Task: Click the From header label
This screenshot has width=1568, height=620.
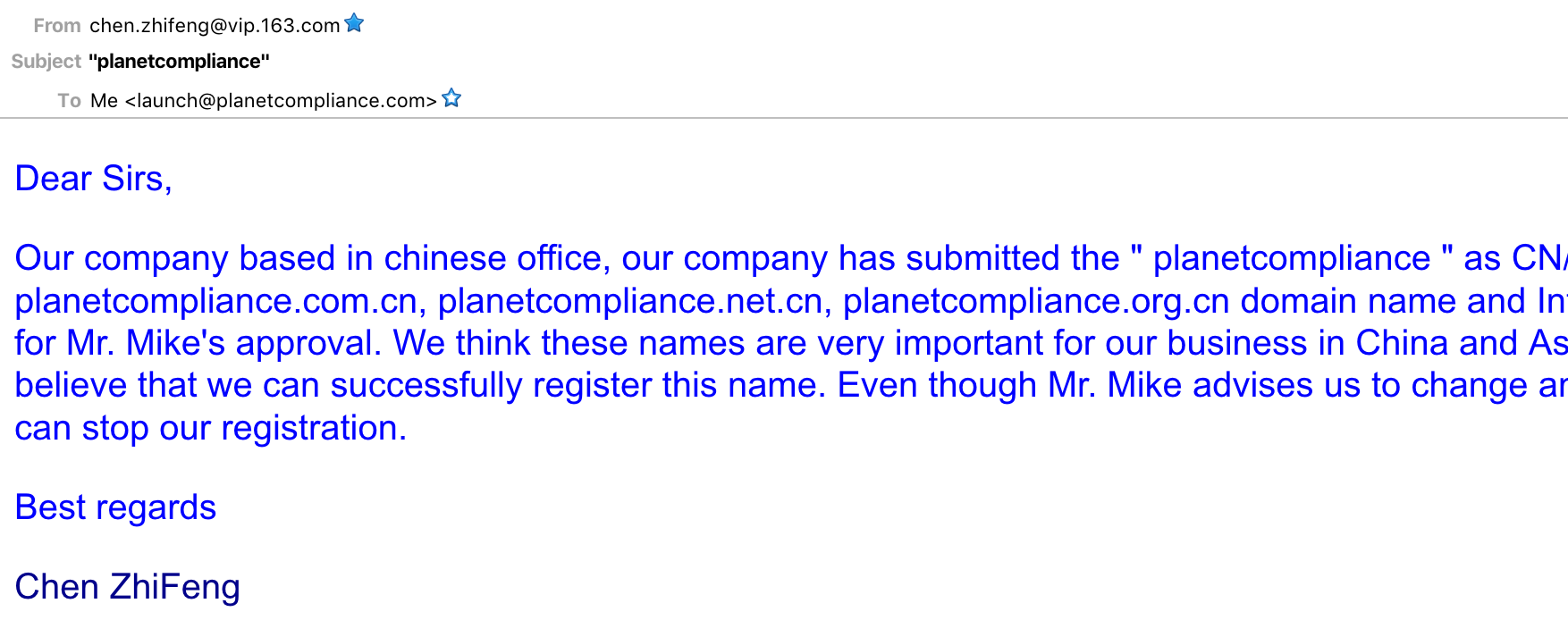Action: (x=57, y=26)
